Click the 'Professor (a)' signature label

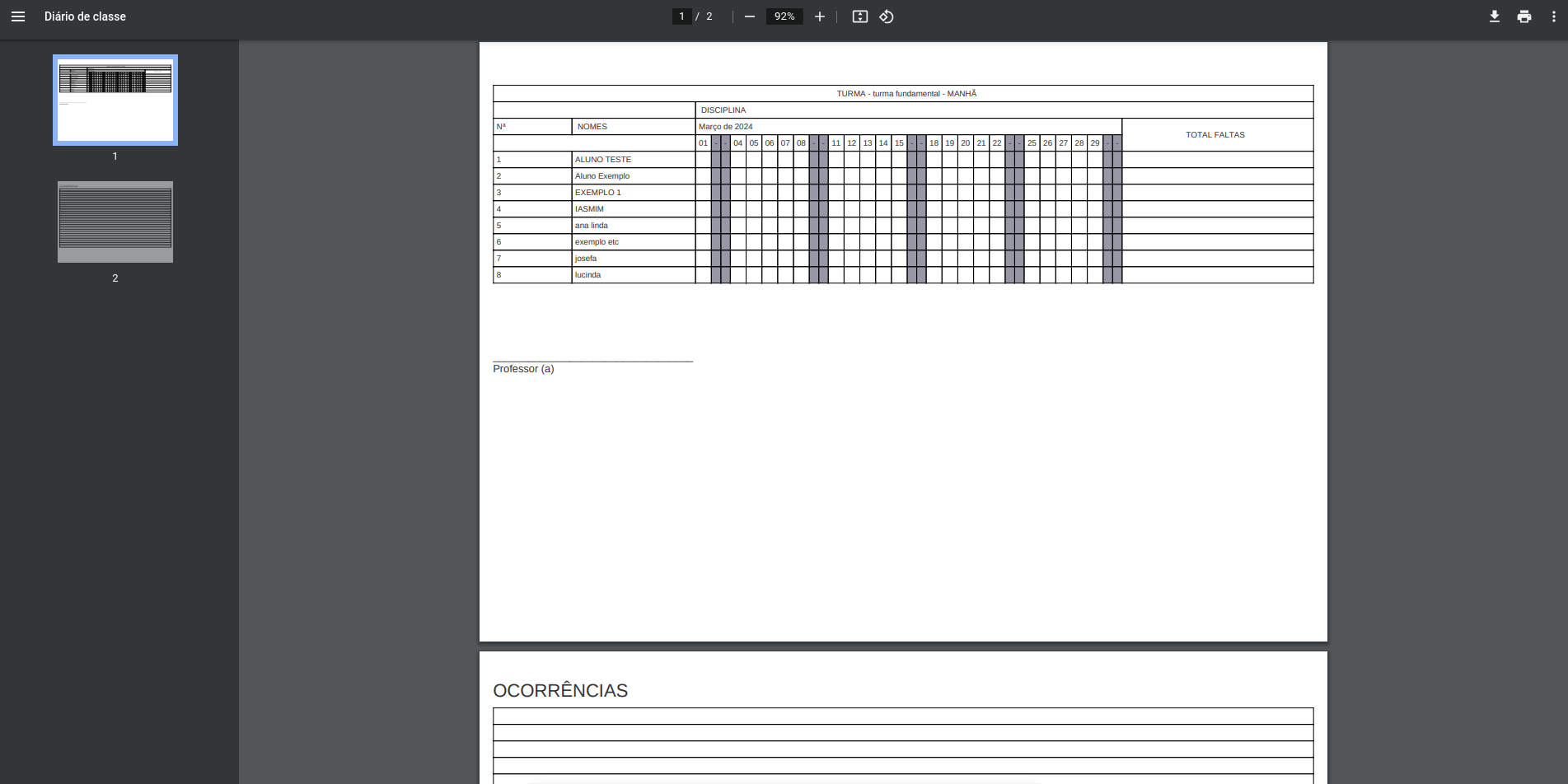point(523,369)
